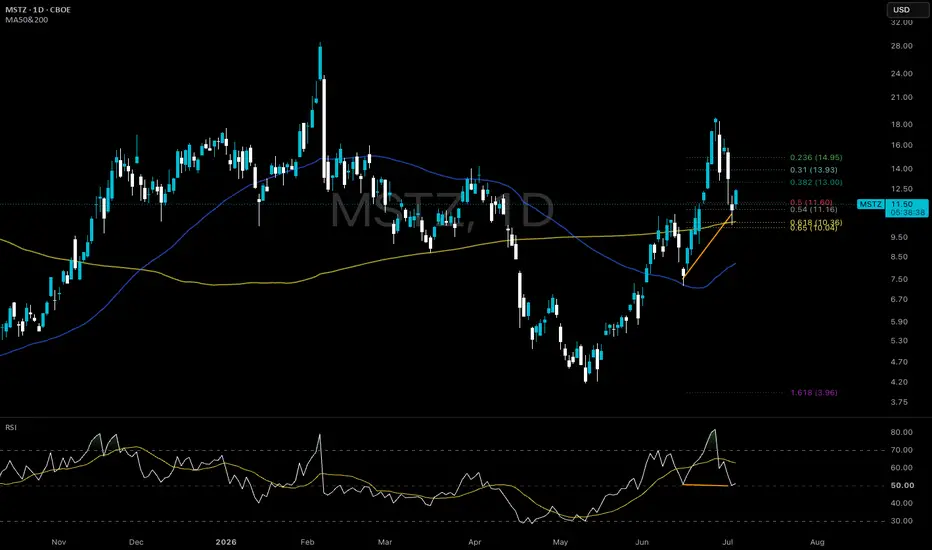Click the MSTZ · 1D · CBOE symbol title
The image size is (932, 550).
[38, 10]
